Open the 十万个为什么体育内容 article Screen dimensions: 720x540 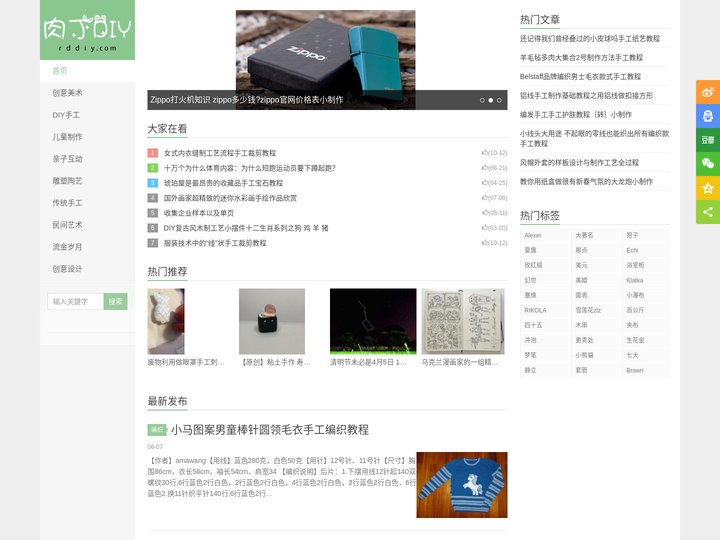250,168
